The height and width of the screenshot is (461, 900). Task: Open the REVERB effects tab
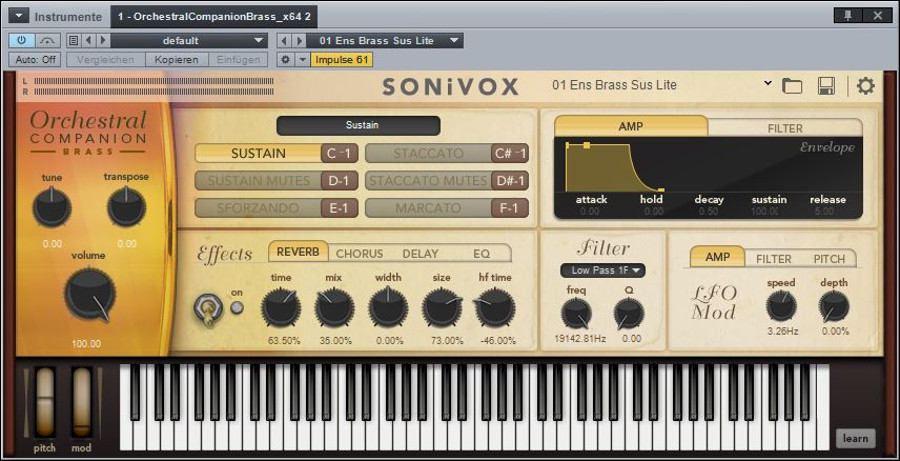(x=298, y=251)
